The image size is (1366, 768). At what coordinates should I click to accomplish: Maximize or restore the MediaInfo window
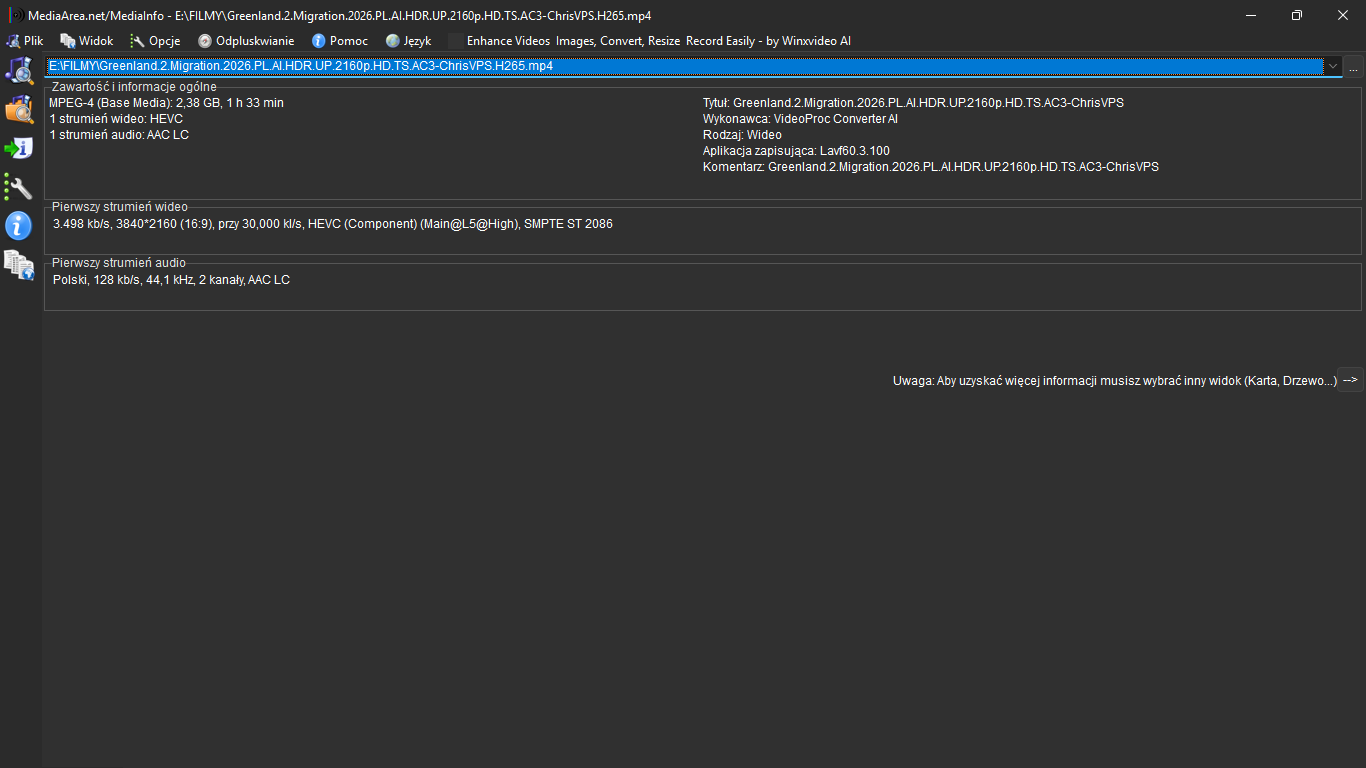click(1296, 15)
